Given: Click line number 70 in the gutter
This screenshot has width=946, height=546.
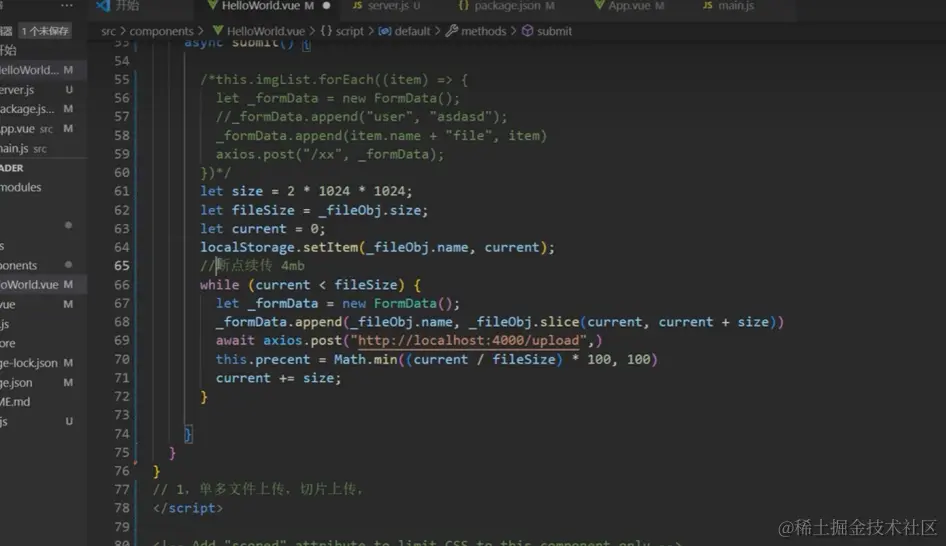Looking at the screenshot, I should [121, 359].
